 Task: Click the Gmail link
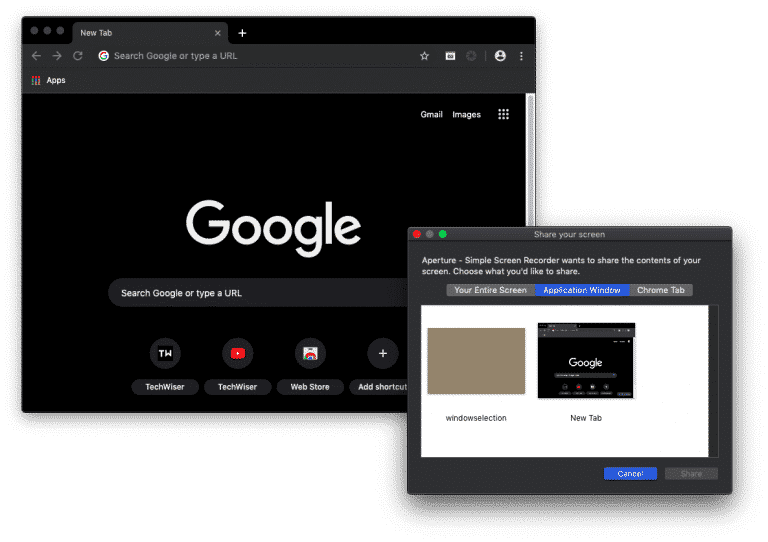pos(432,115)
